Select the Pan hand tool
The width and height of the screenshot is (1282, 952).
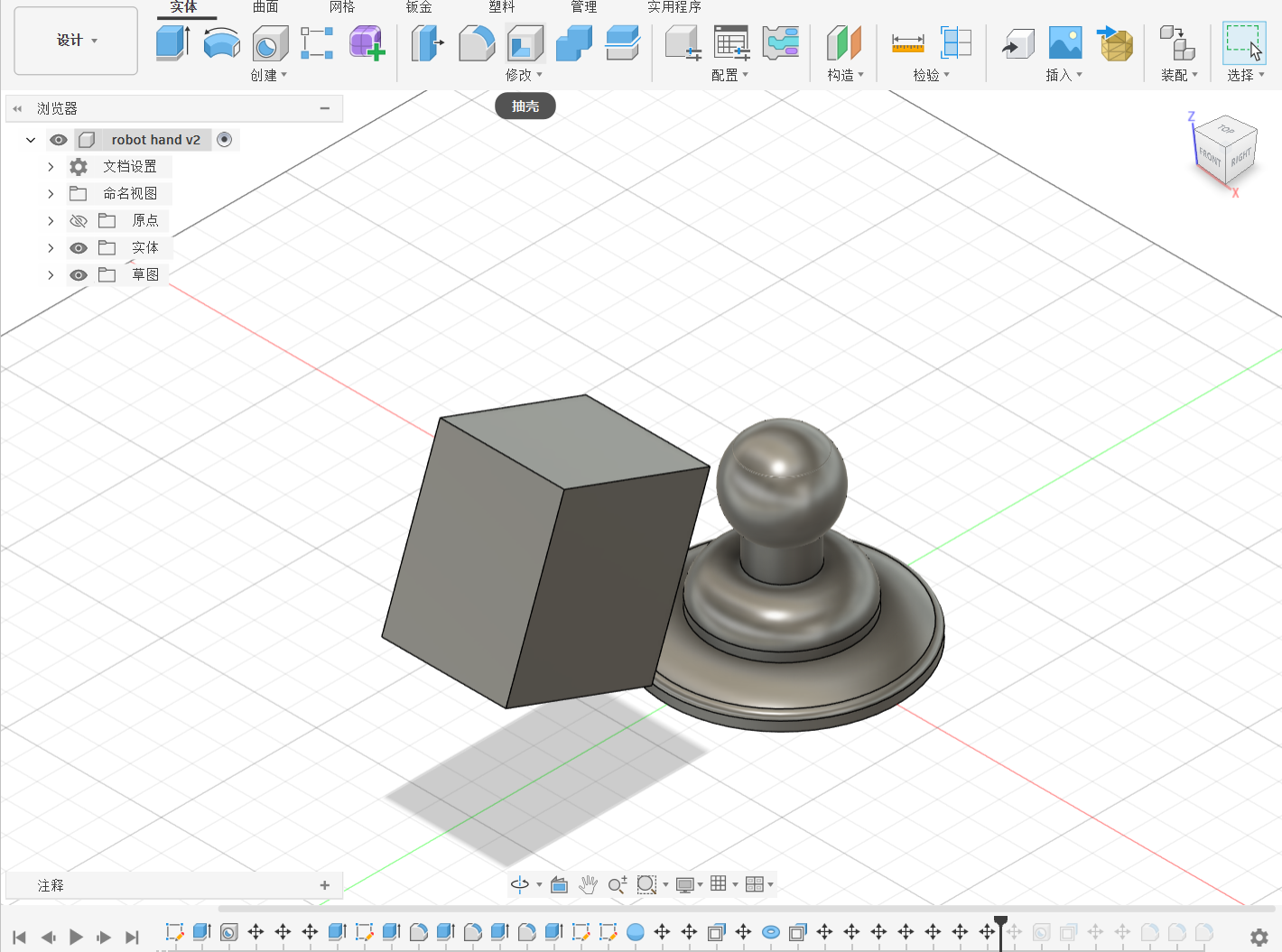(588, 884)
